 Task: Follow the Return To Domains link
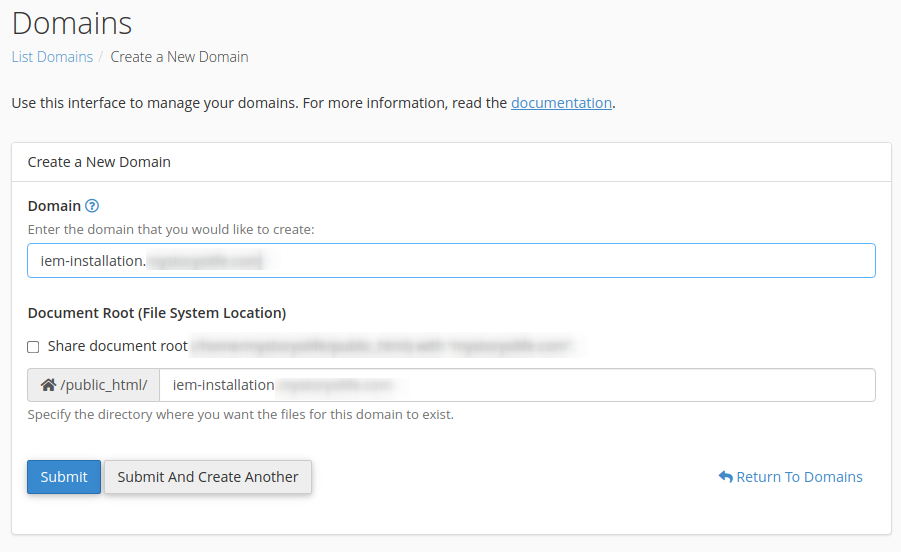[x=791, y=477]
